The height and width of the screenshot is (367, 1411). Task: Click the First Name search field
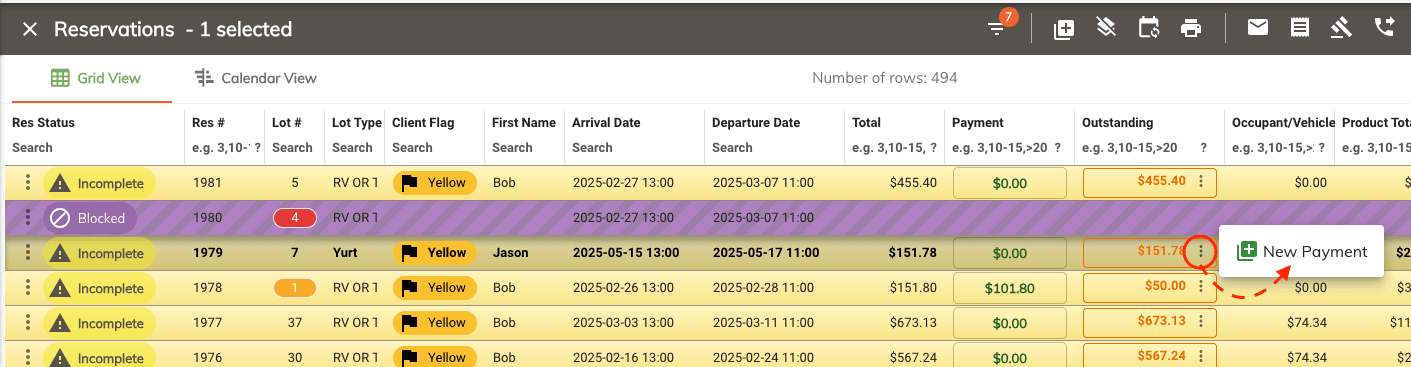[512, 147]
